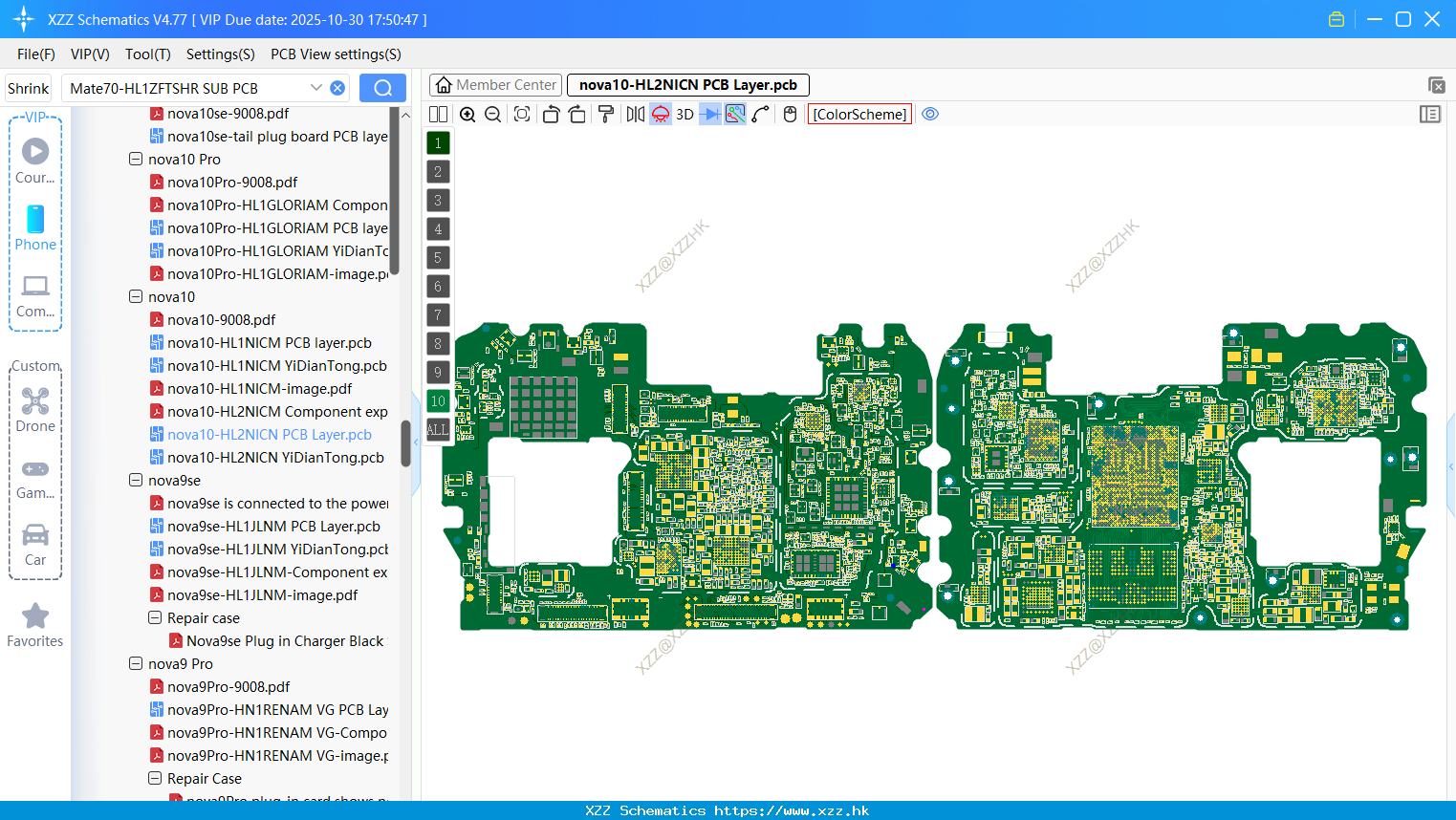
Task: Click the window list icon top right
Action: (x=1436, y=85)
